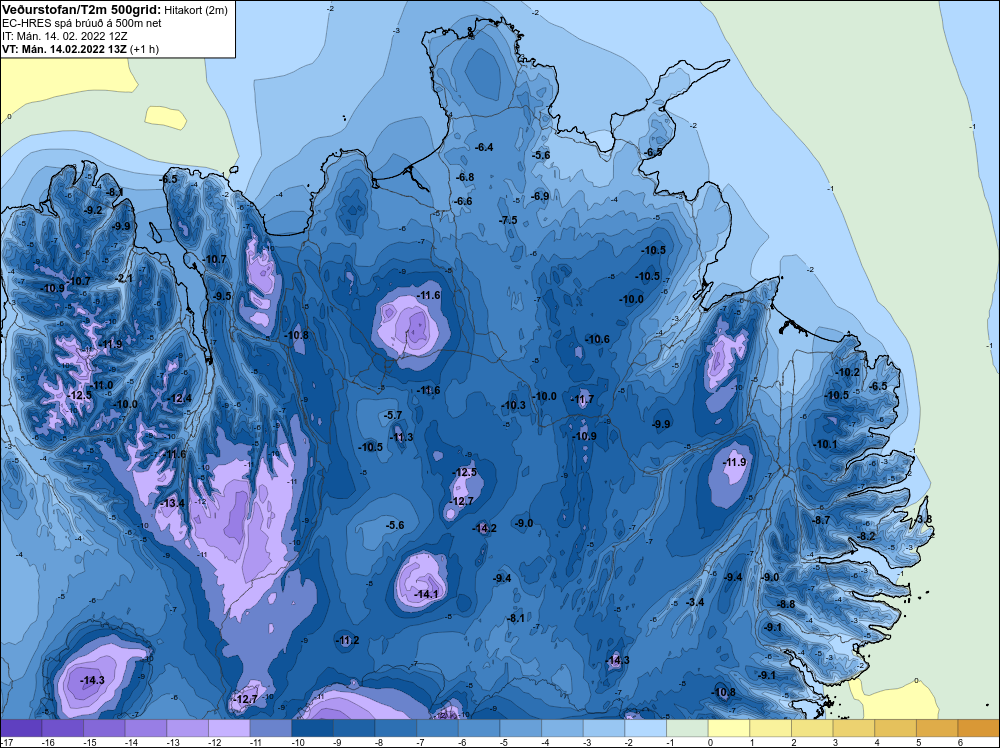Viewport: 1000px width, 748px height.
Task: Select the legend swatch between 3 and 4
Action: (x=854, y=728)
